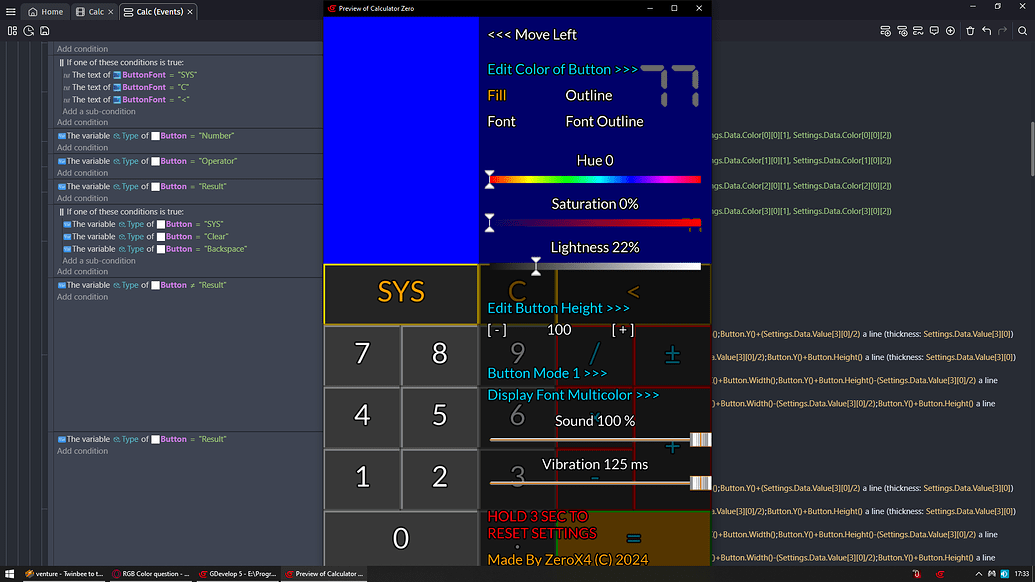Click 'Edit Color of Button >>>' option
1035x582 pixels.
click(x=562, y=69)
